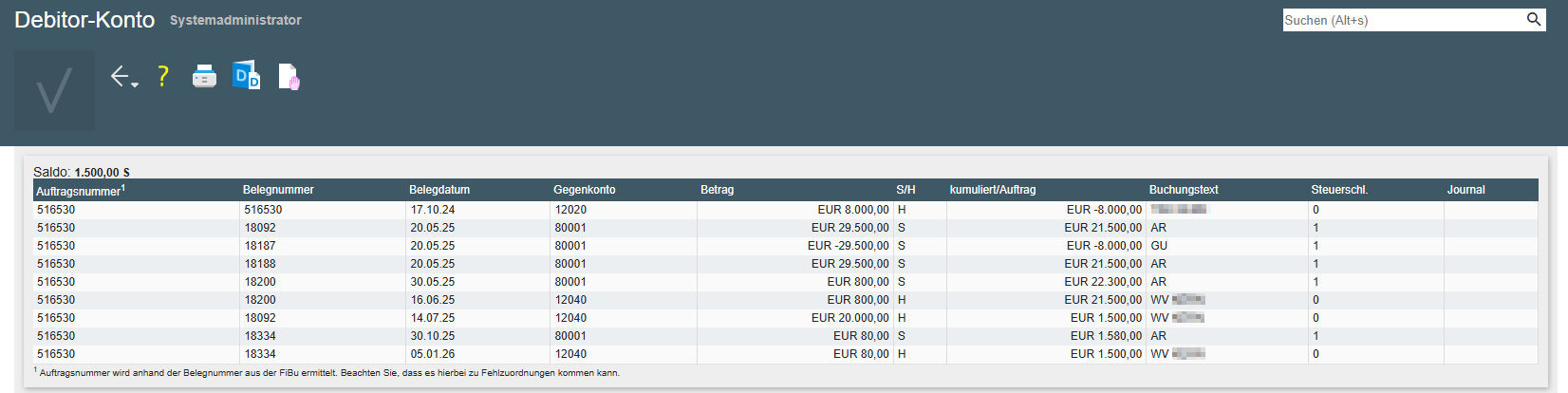The image size is (1568, 393).
Task: Open help via yellow question mark
Action: click(163, 76)
